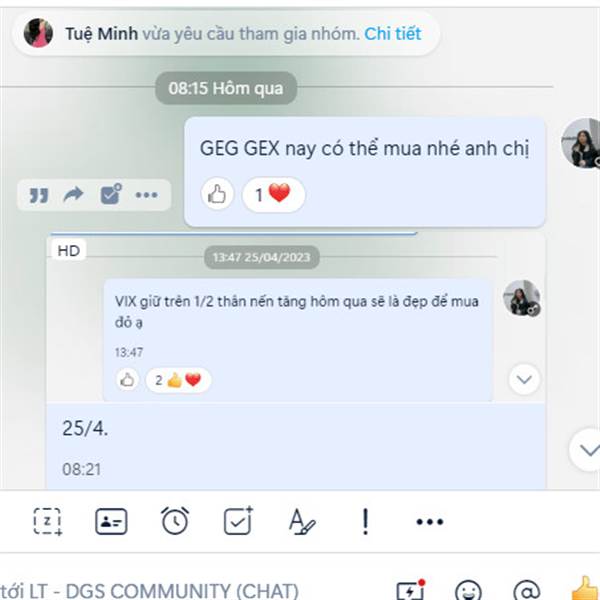
Task: Open the emoji picker
Action: coord(468,591)
